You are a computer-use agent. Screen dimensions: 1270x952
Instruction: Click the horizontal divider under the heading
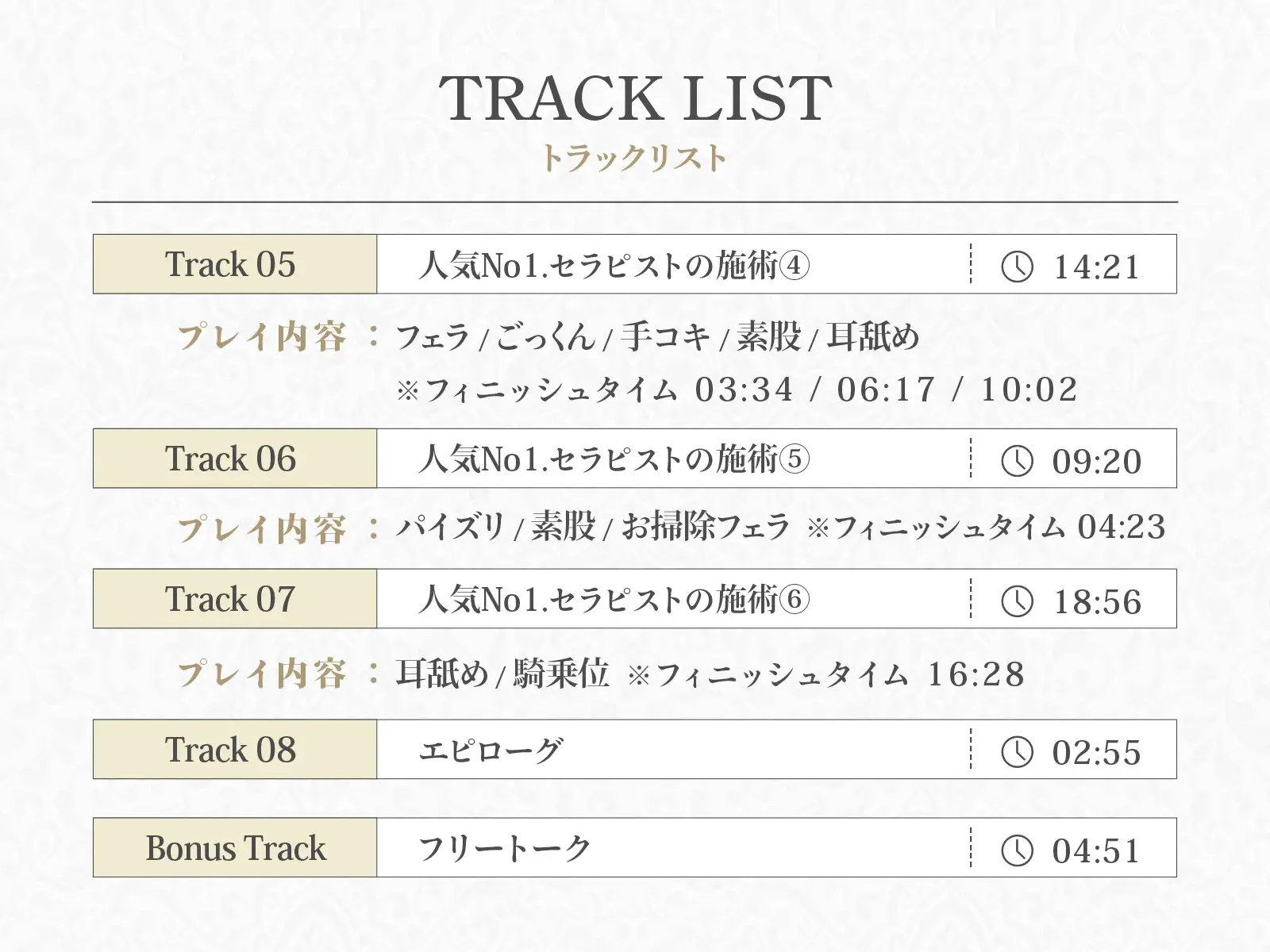635,202
